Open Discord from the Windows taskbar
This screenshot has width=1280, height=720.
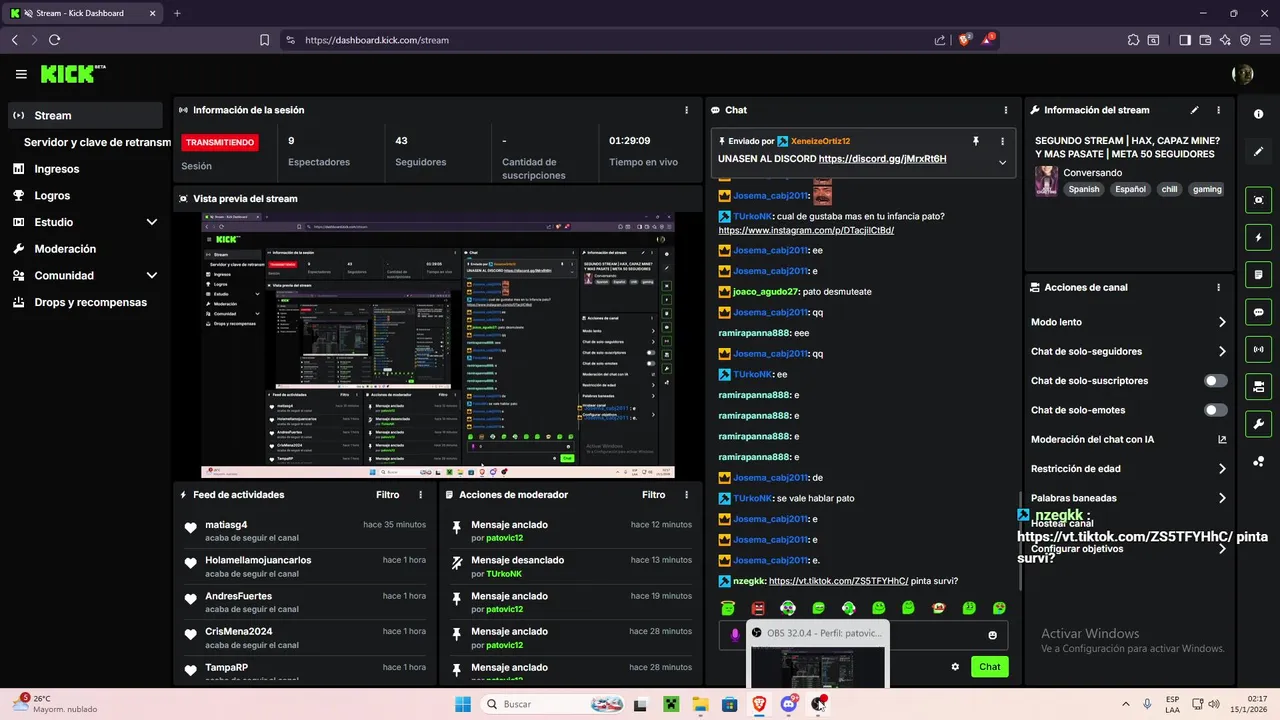tap(788, 704)
